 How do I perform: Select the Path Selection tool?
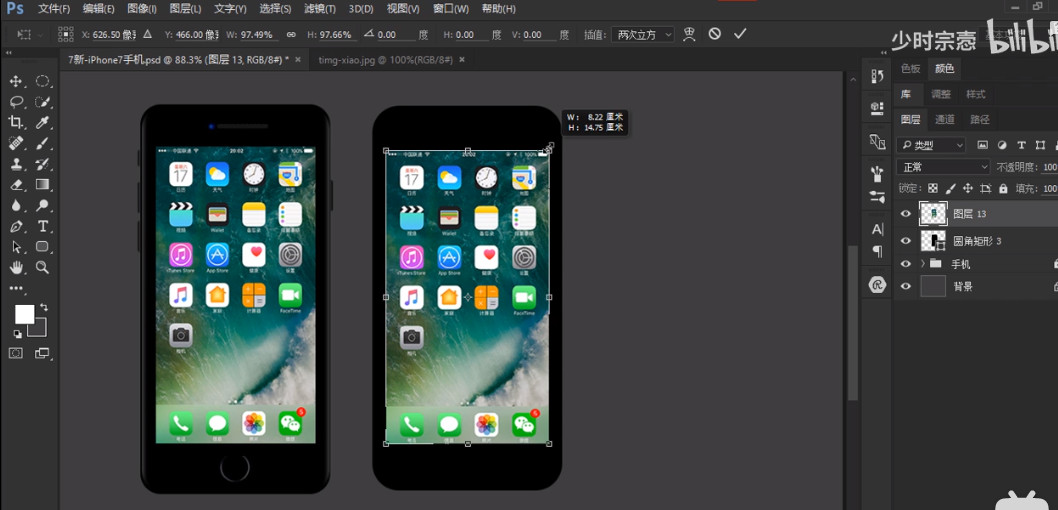pos(16,246)
